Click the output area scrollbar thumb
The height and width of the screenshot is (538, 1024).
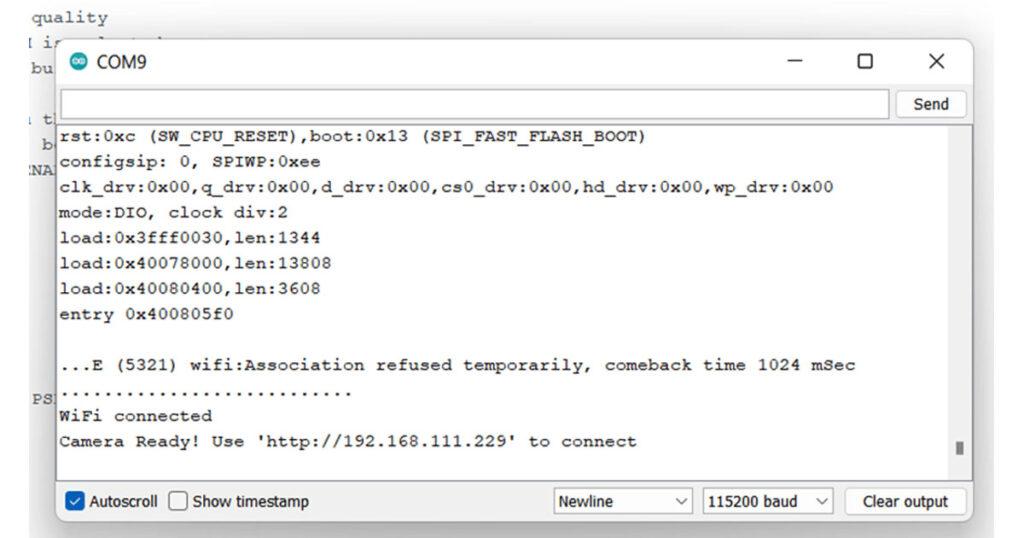960,447
